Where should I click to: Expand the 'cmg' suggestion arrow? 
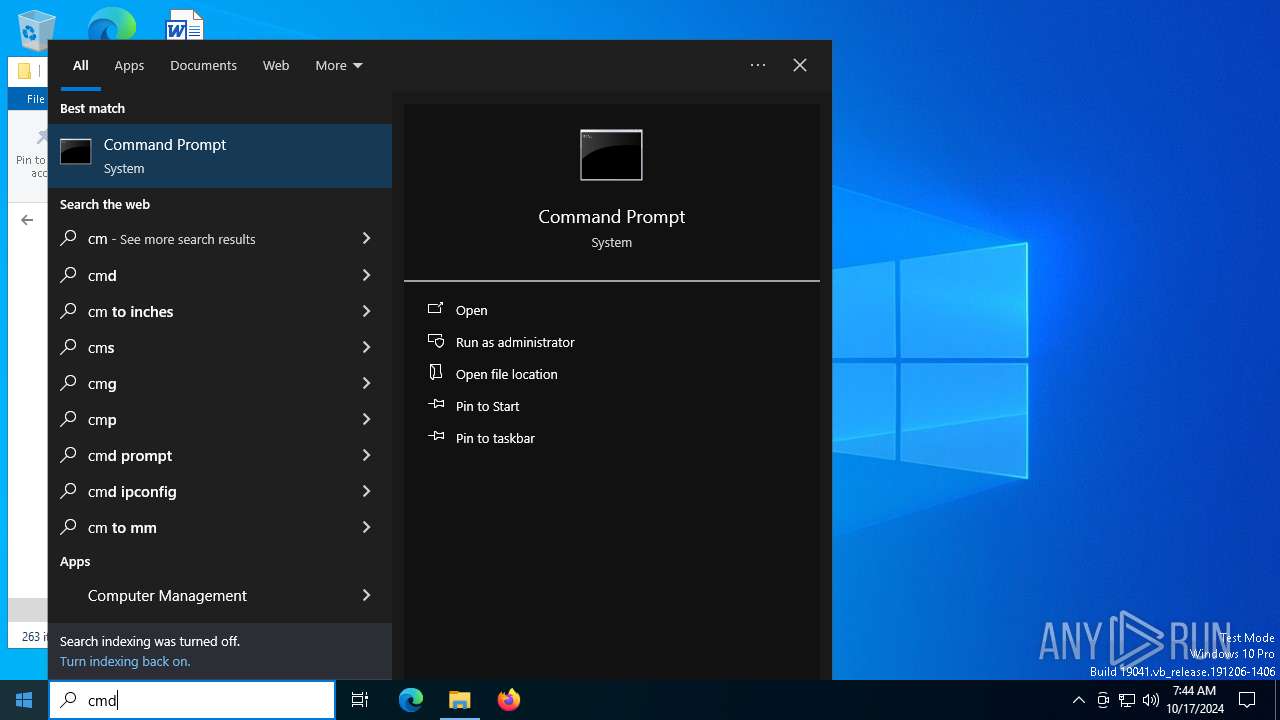click(x=366, y=383)
